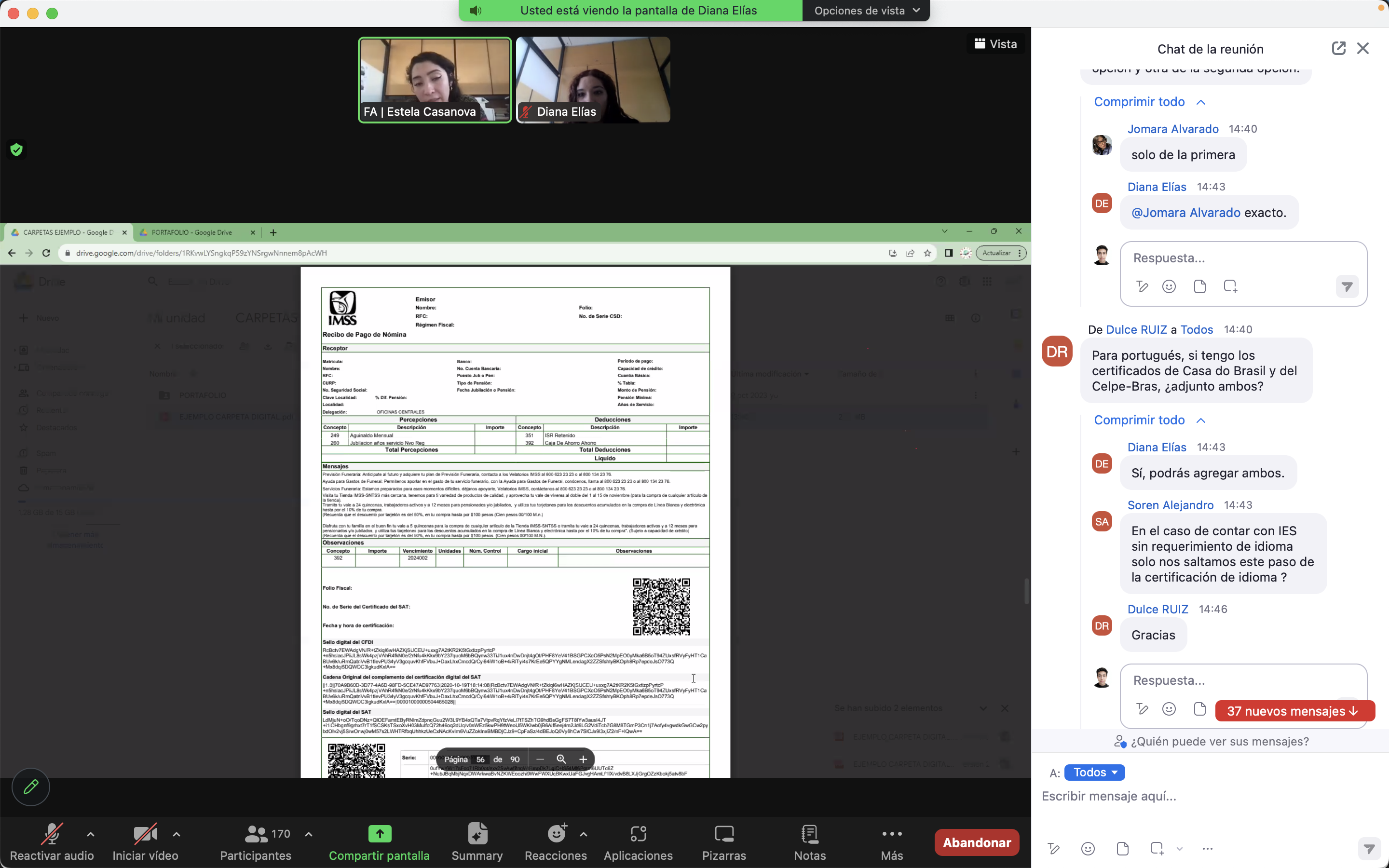Toggle Iniciar vídeo camera button

tap(145, 834)
